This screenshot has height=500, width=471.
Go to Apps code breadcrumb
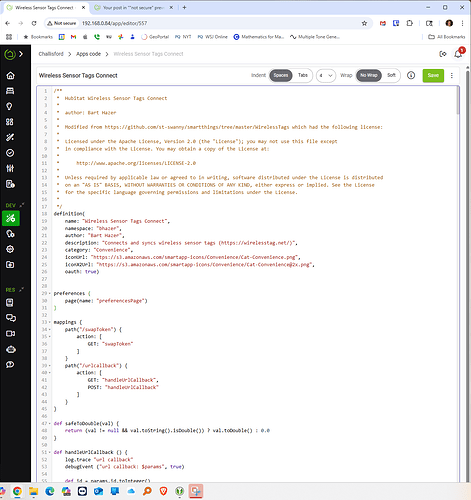tap(88, 54)
